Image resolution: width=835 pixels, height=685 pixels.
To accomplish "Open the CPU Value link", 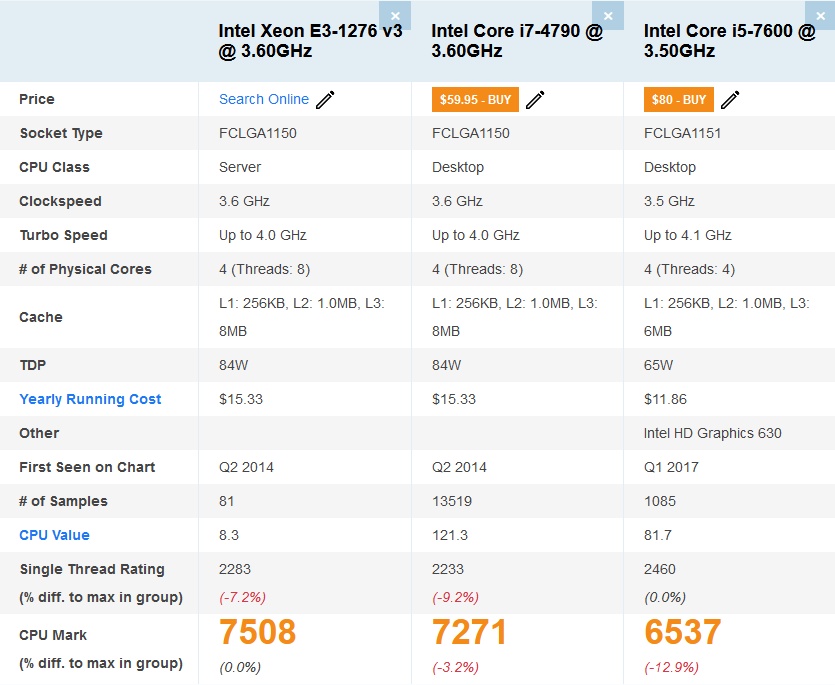I will pos(53,535).
